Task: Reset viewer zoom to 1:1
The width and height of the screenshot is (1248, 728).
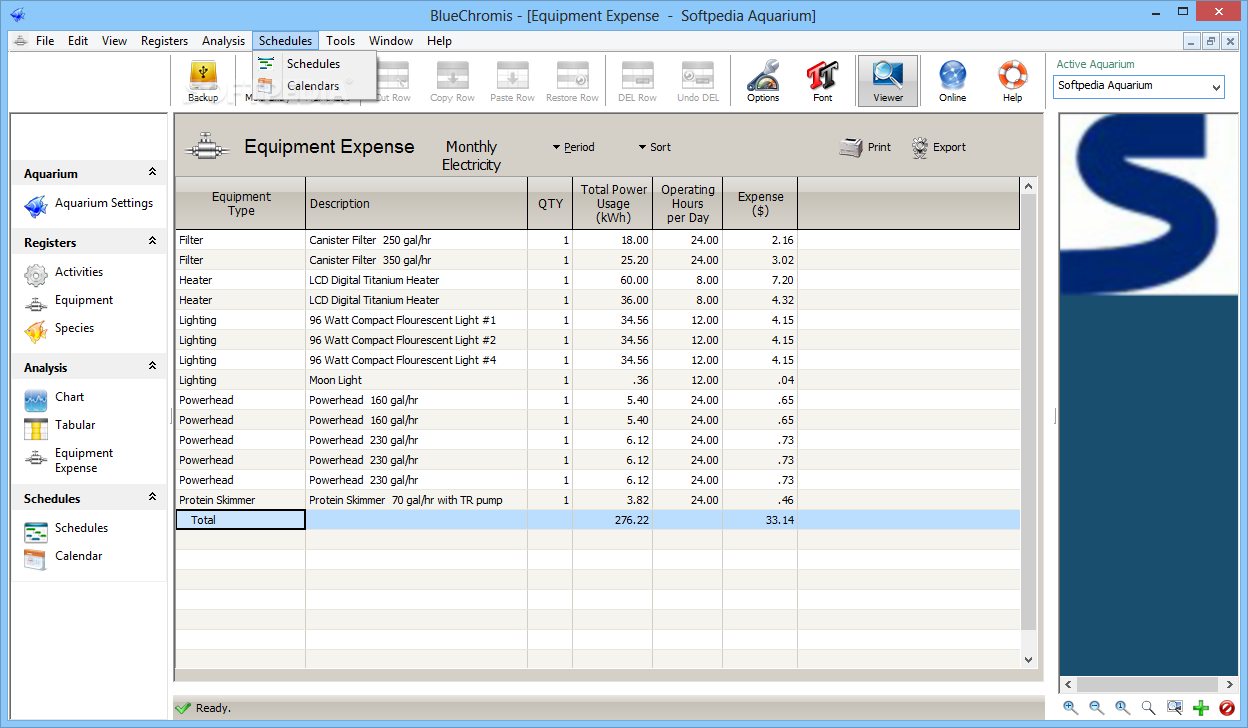Action: click(1123, 708)
